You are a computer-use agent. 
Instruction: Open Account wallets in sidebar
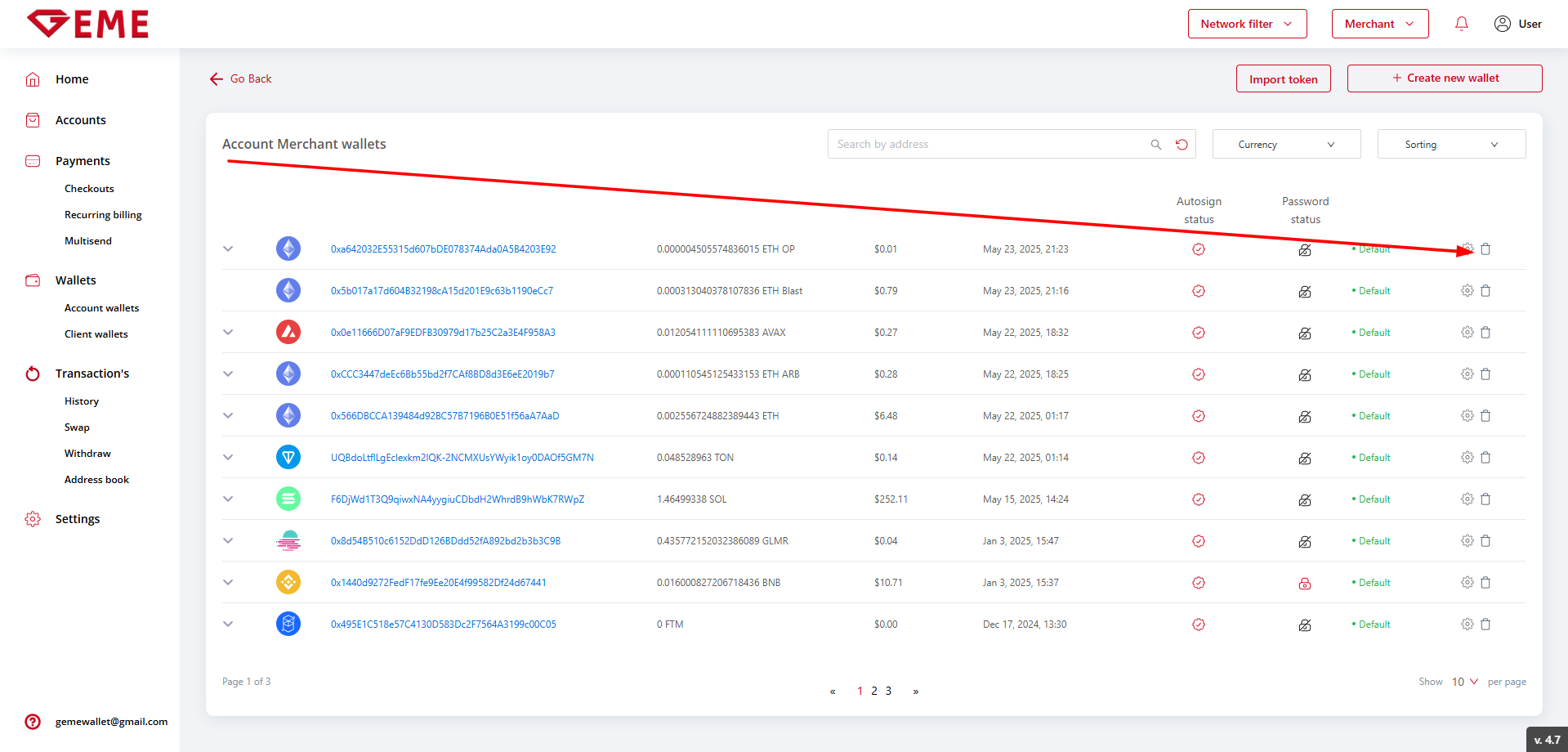click(101, 308)
